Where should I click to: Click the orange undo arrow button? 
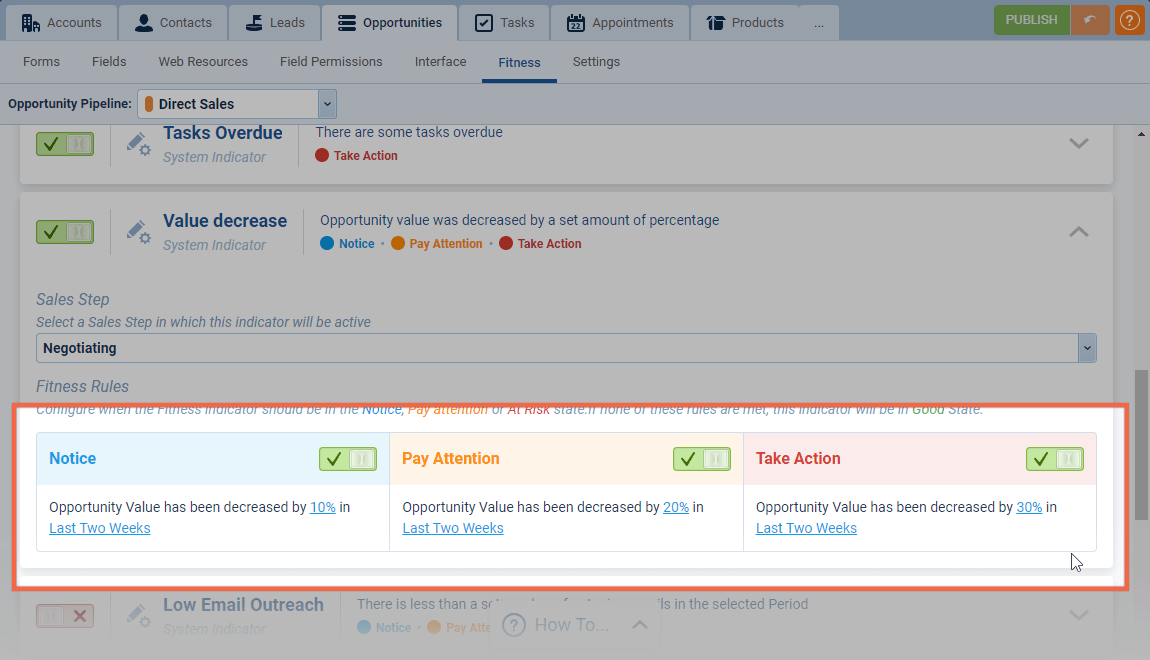1089,20
